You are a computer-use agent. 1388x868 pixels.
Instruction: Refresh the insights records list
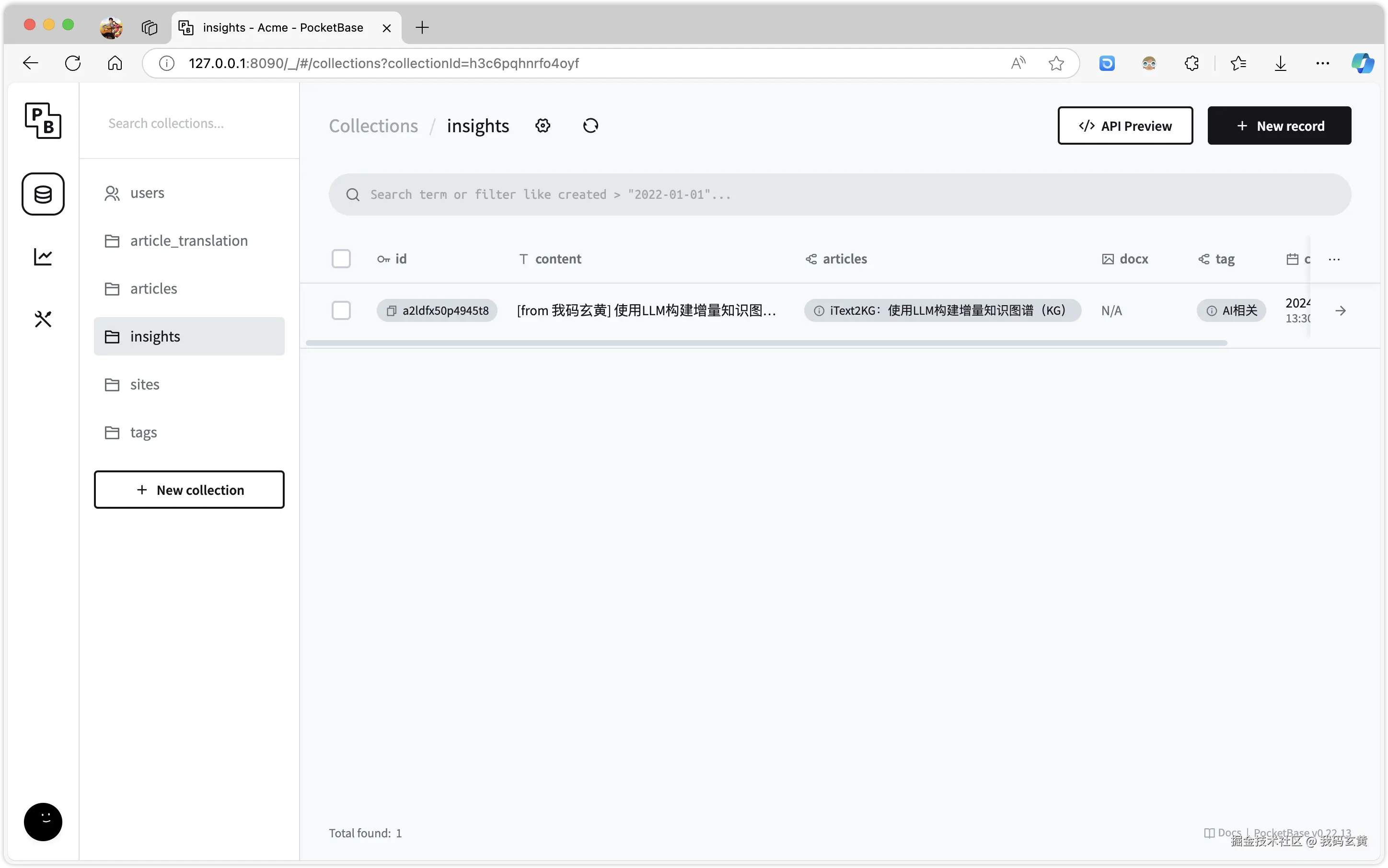pos(590,126)
